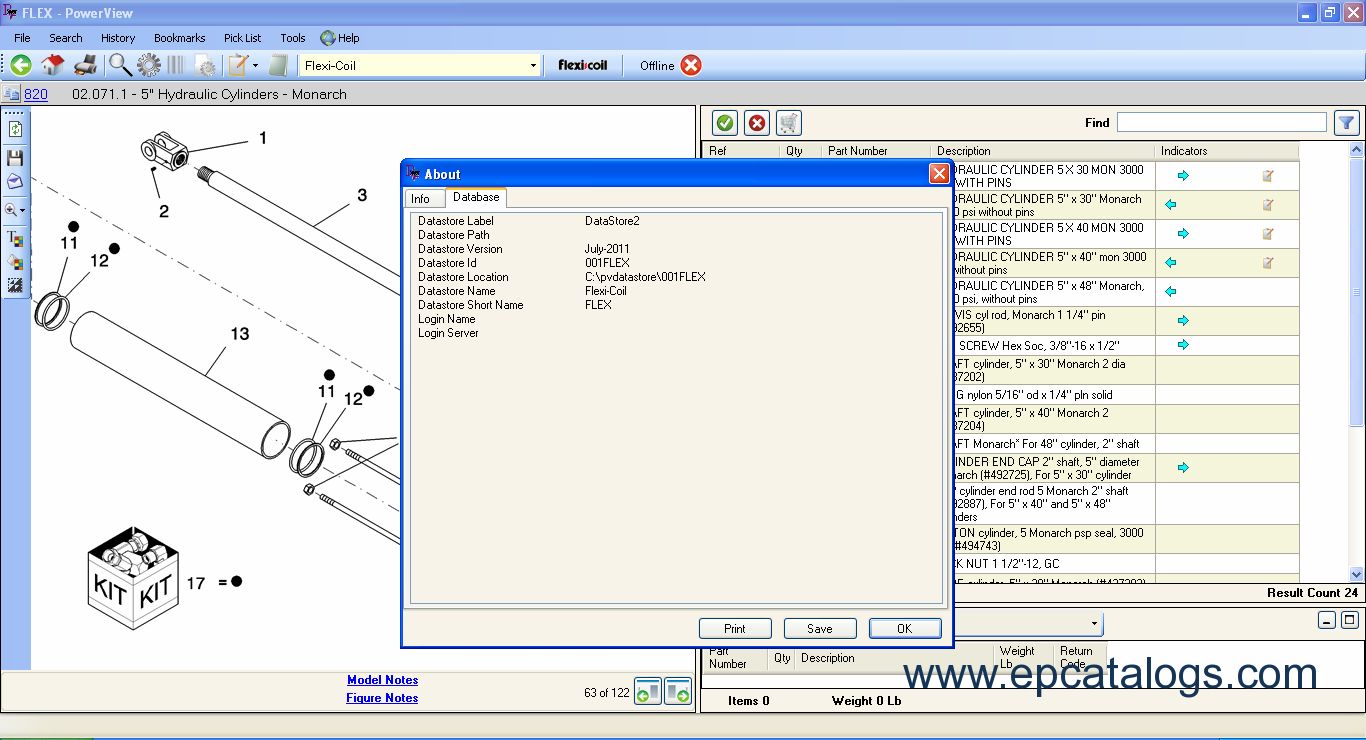Viewport: 1366px width, 740px height.
Task: Email the illustration with the envelope icon
Action: pos(15,181)
